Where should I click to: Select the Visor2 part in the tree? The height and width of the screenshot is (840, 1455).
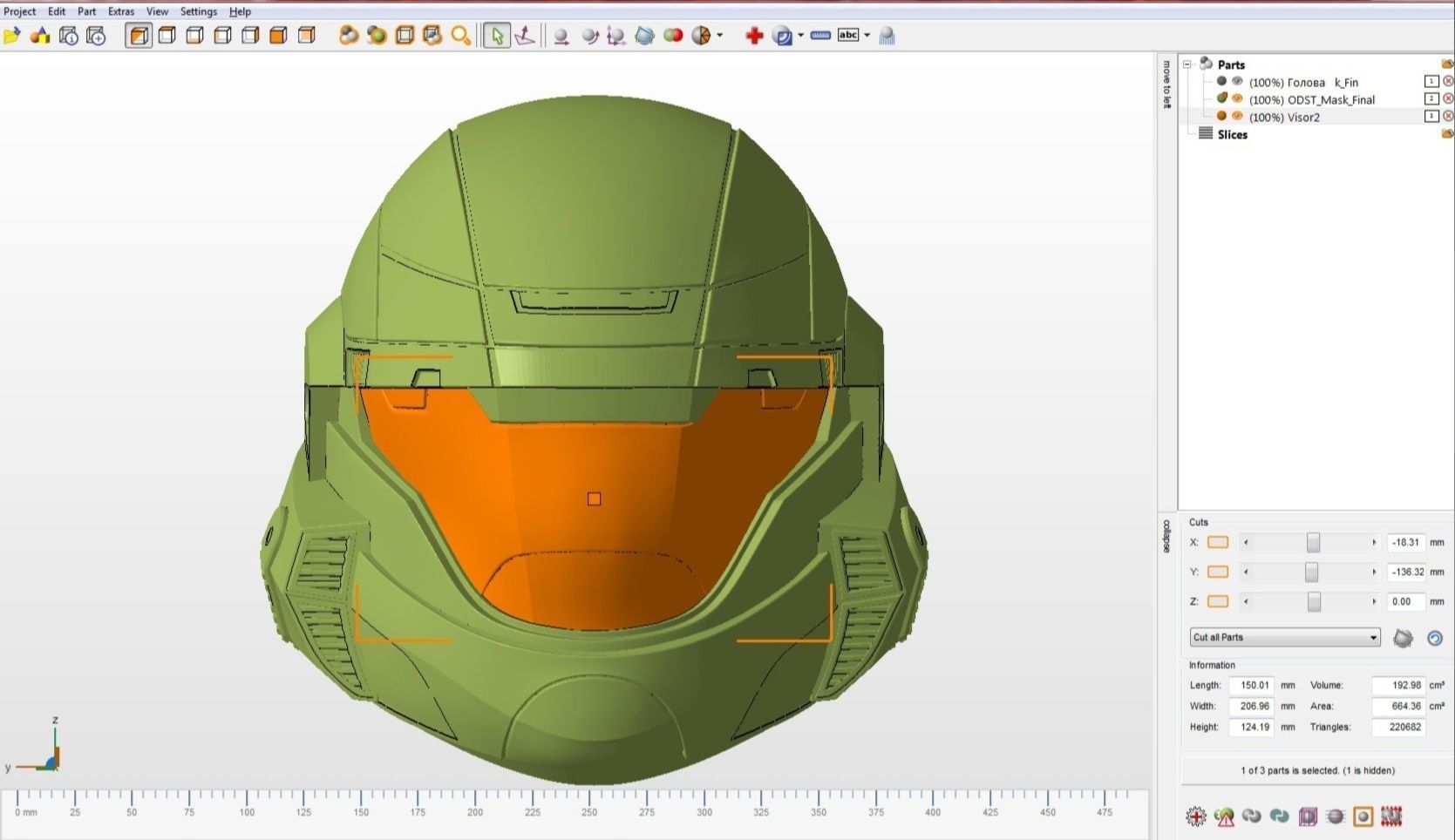click(x=1284, y=117)
